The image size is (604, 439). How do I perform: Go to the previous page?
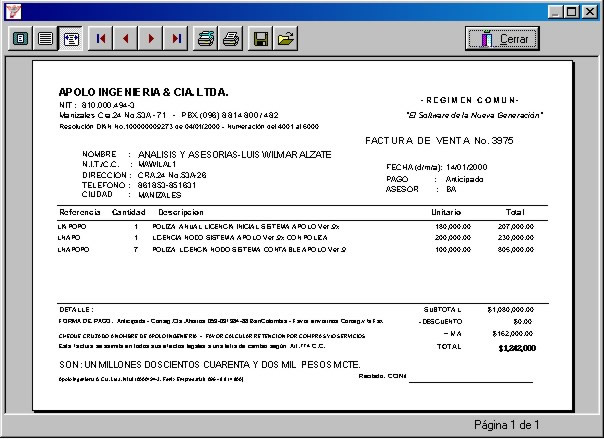click(126, 39)
